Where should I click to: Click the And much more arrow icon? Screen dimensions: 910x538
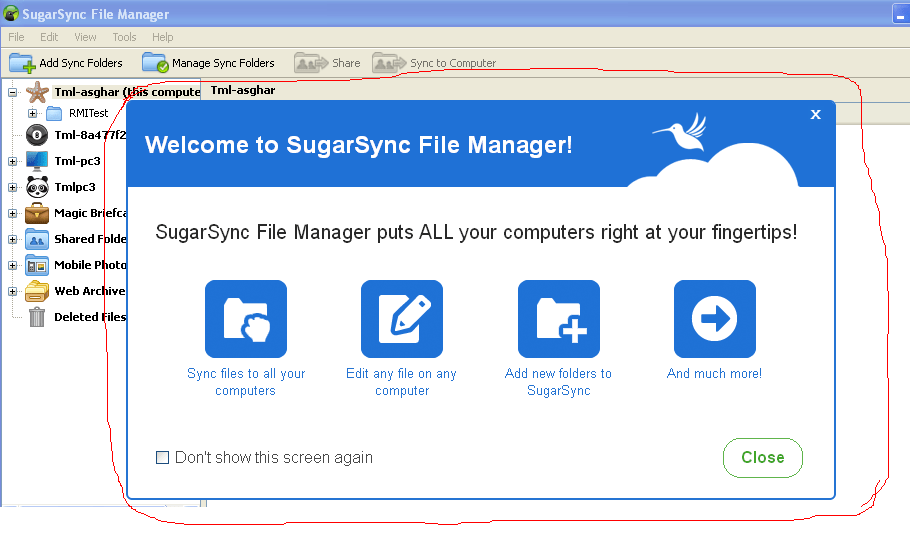coord(715,319)
